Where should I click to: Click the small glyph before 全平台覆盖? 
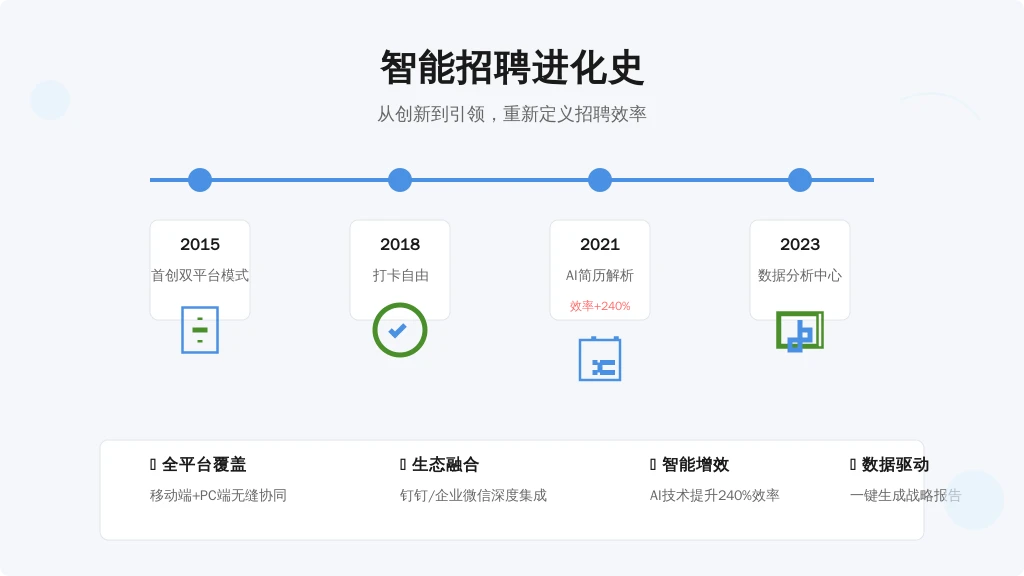pyautogui.click(x=153, y=464)
